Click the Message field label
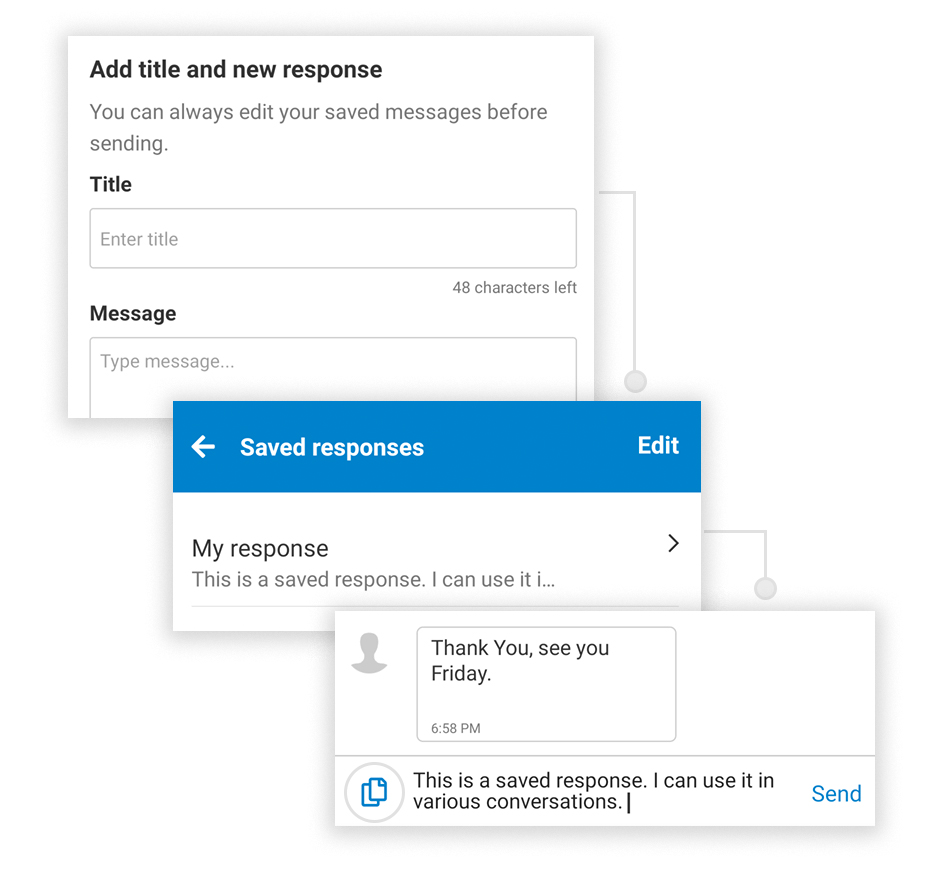The height and width of the screenshot is (876, 927). point(133,314)
